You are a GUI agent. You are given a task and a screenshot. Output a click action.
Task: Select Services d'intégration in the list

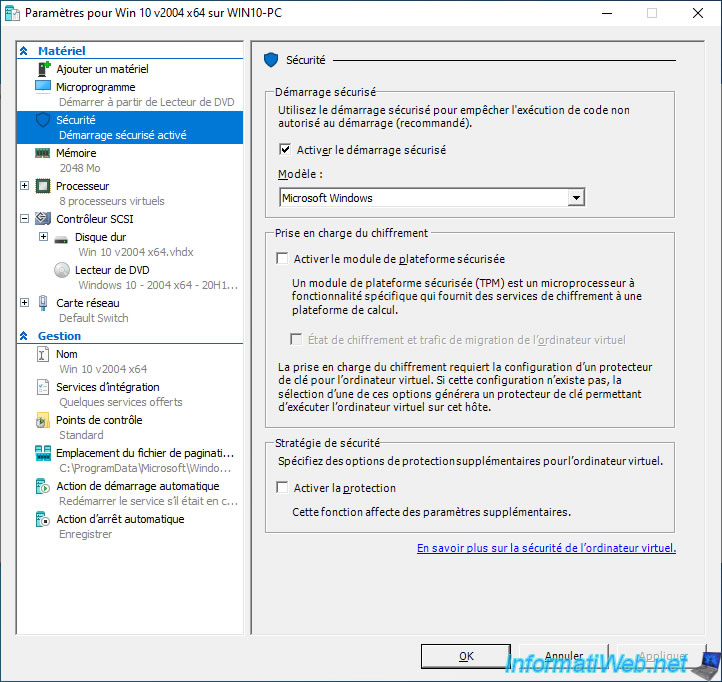click(x=107, y=387)
